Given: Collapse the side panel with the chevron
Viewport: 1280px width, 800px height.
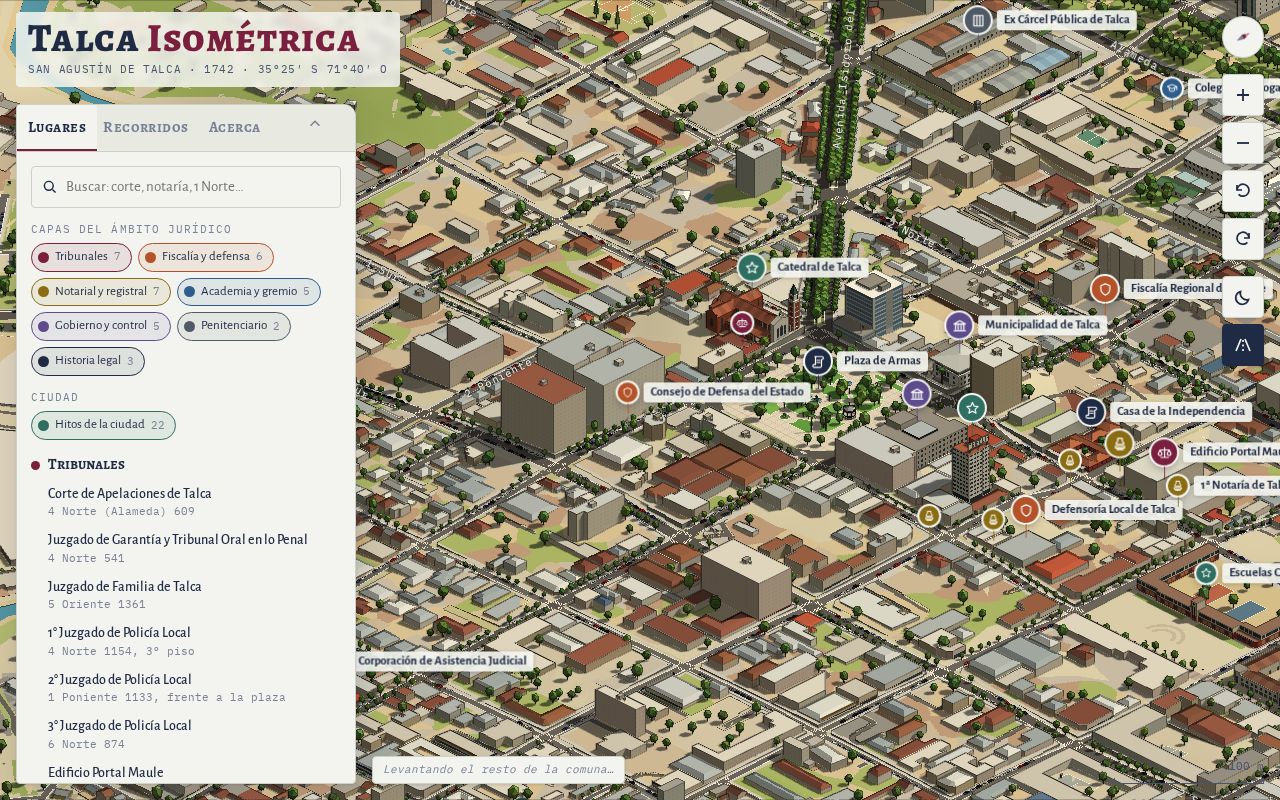Looking at the screenshot, I should tap(315, 124).
